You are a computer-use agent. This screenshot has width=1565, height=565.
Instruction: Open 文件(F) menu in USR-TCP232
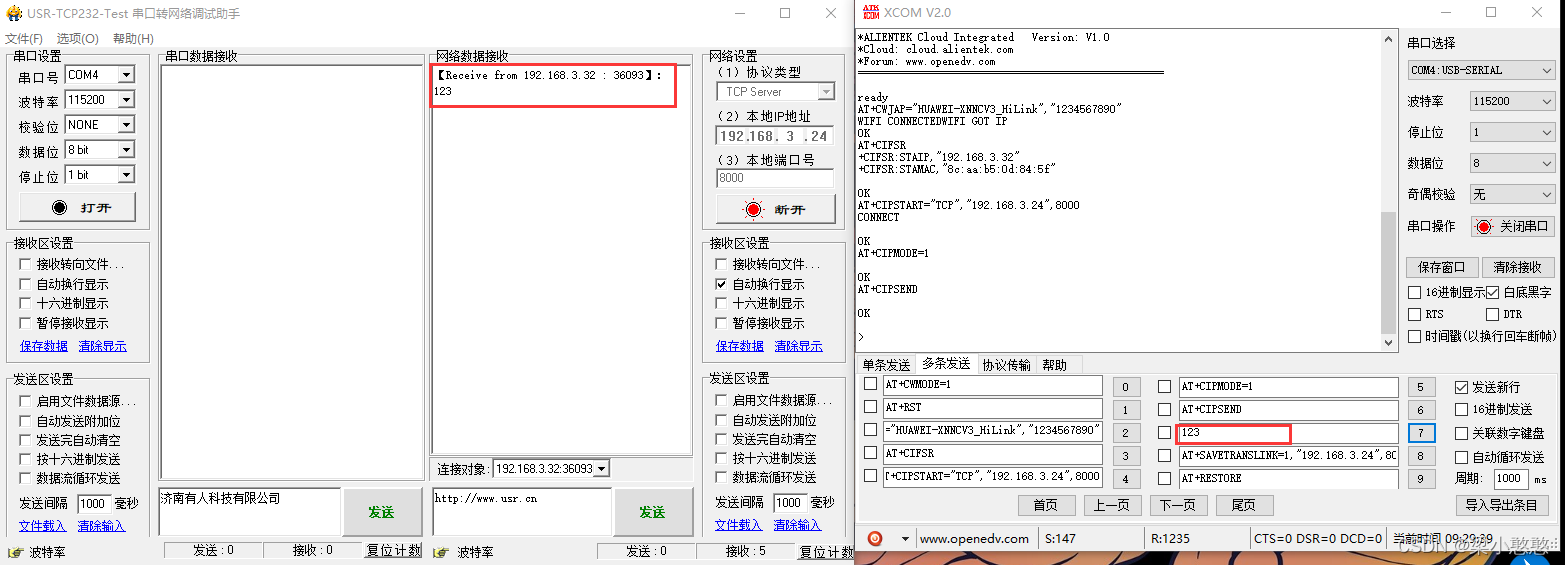point(24,38)
